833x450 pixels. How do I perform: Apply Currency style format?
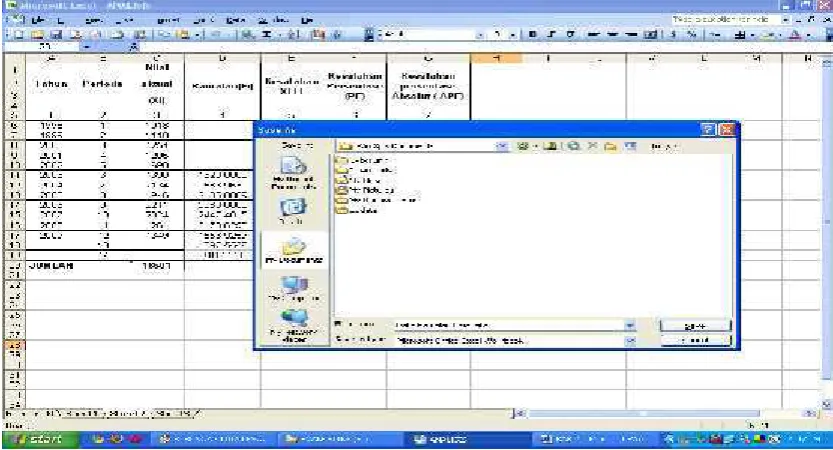point(673,35)
